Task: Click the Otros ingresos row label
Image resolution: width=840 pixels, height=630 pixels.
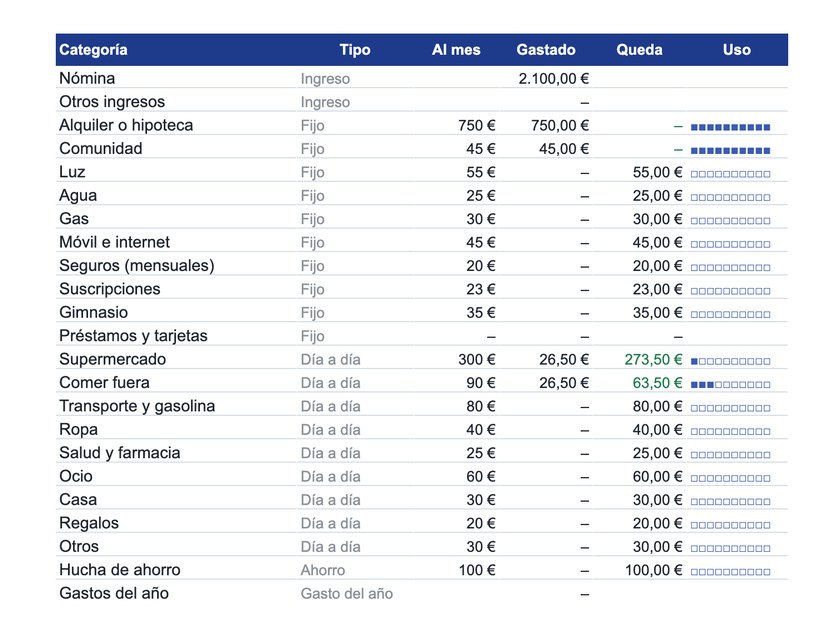Action: click(x=112, y=102)
